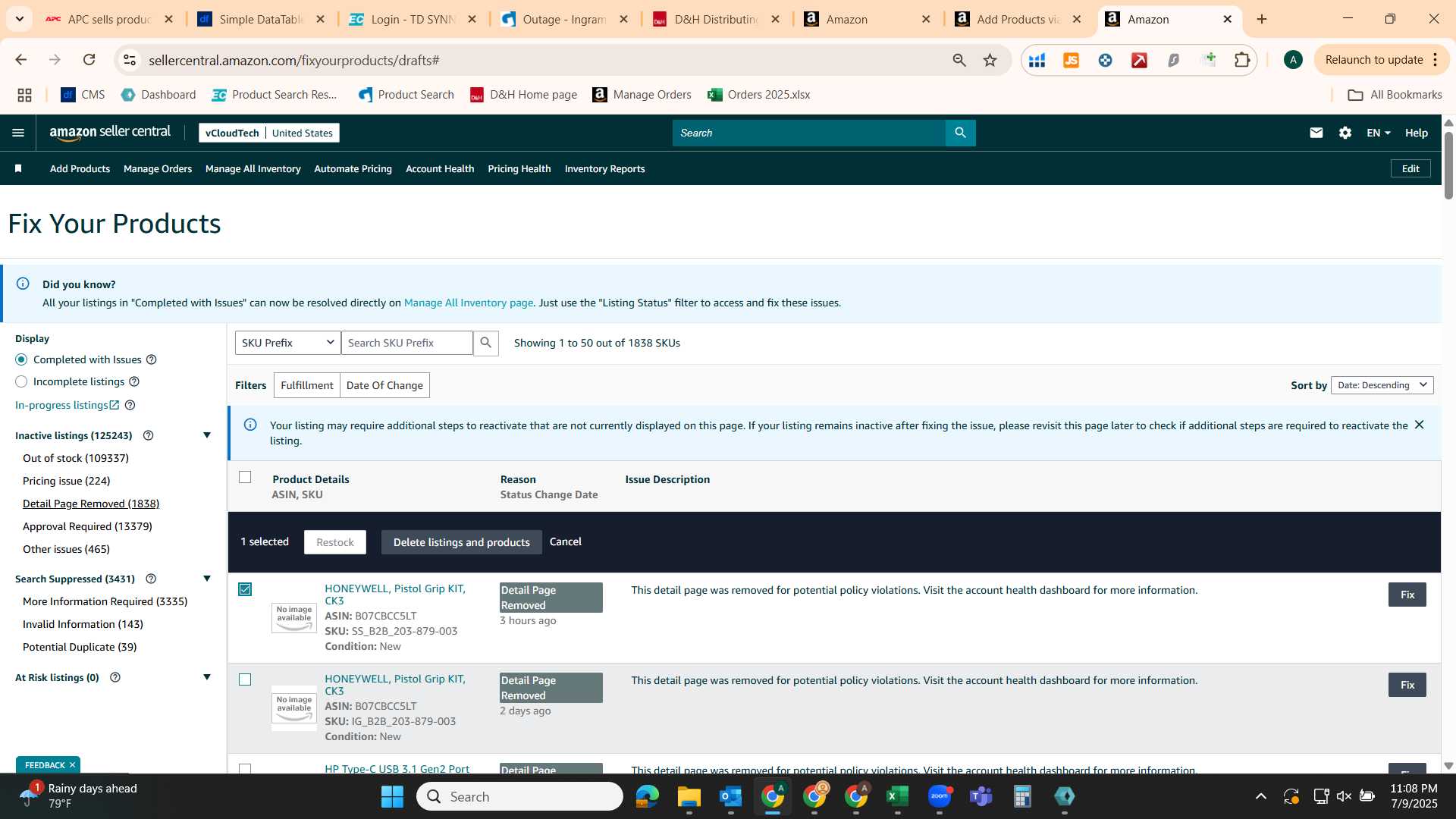Open the Date Of Change filter
The height and width of the screenshot is (819, 1456).
click(384, 385)
